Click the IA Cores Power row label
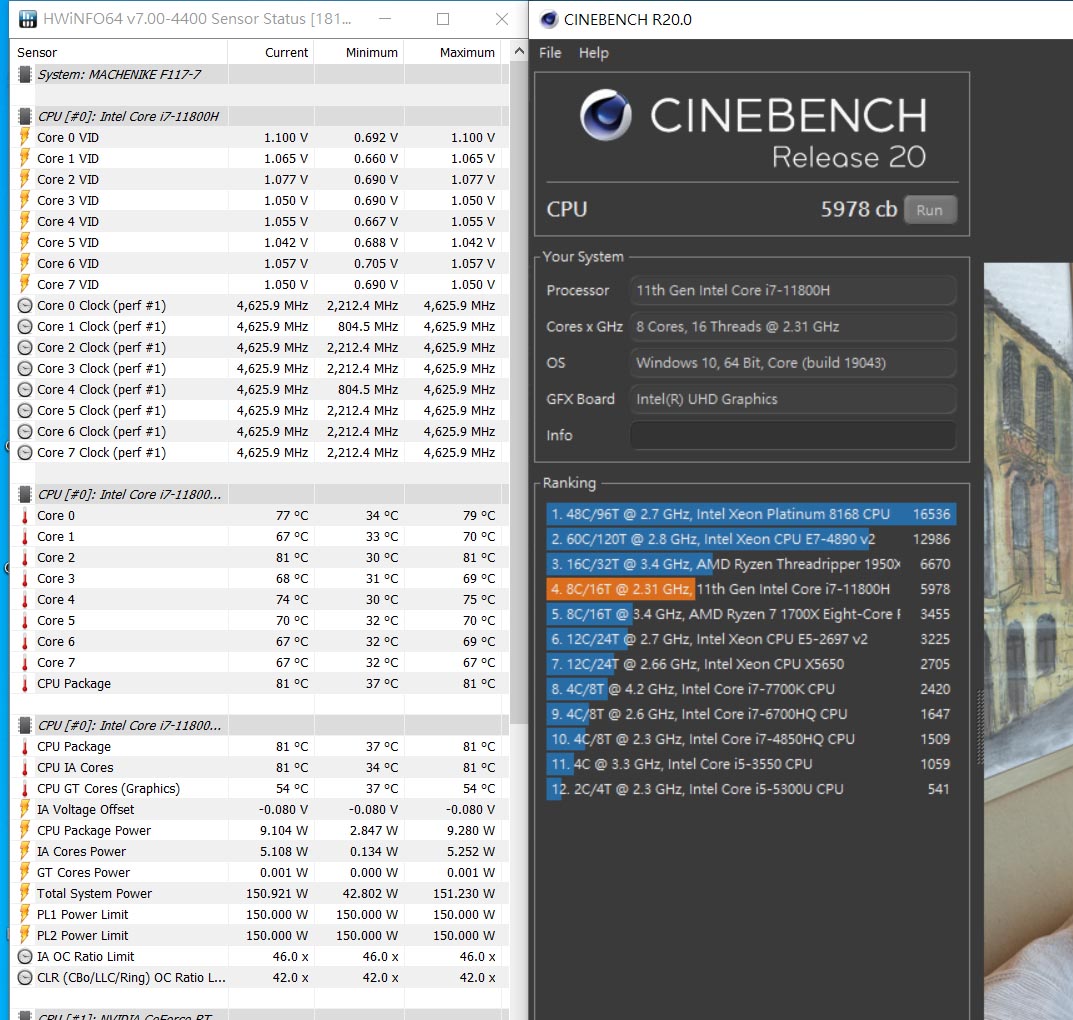Image resolution: width=1073 pixels, height=1020 pixels. point(81,852)
